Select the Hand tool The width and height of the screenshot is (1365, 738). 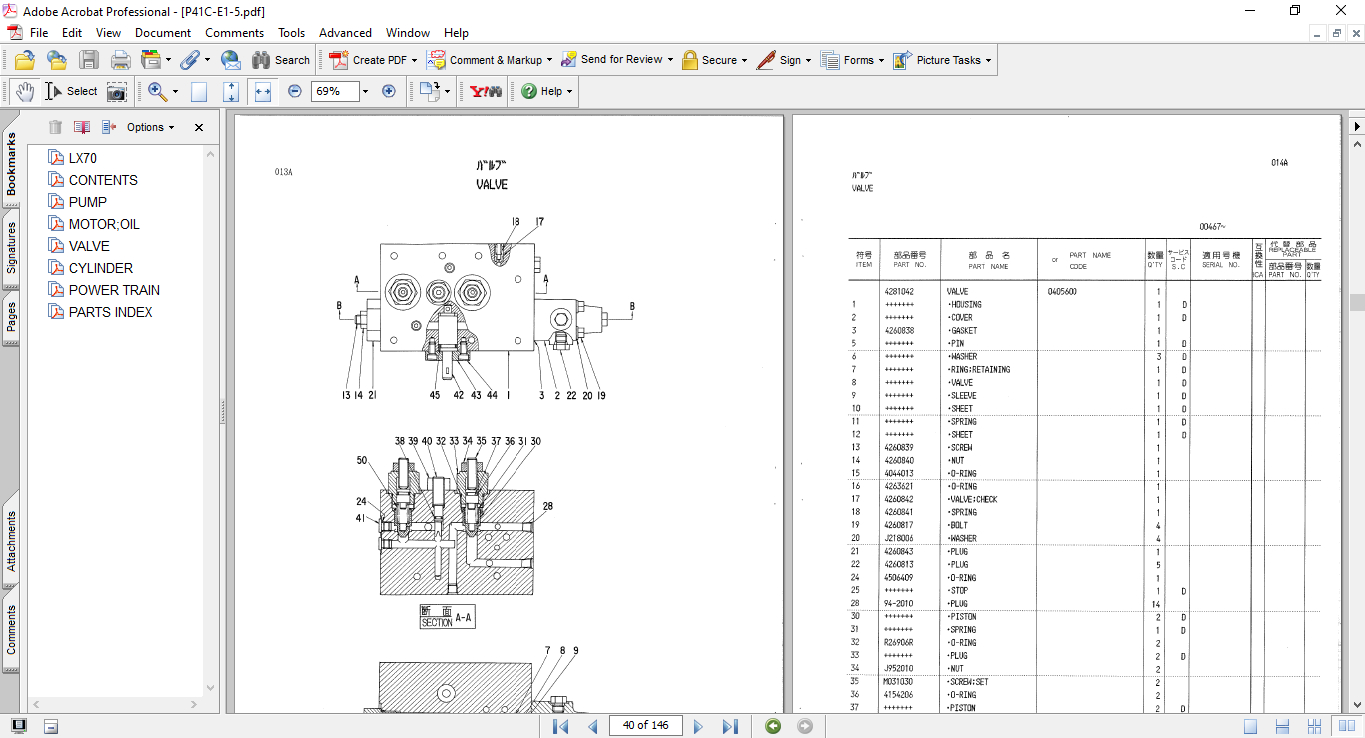24,91
